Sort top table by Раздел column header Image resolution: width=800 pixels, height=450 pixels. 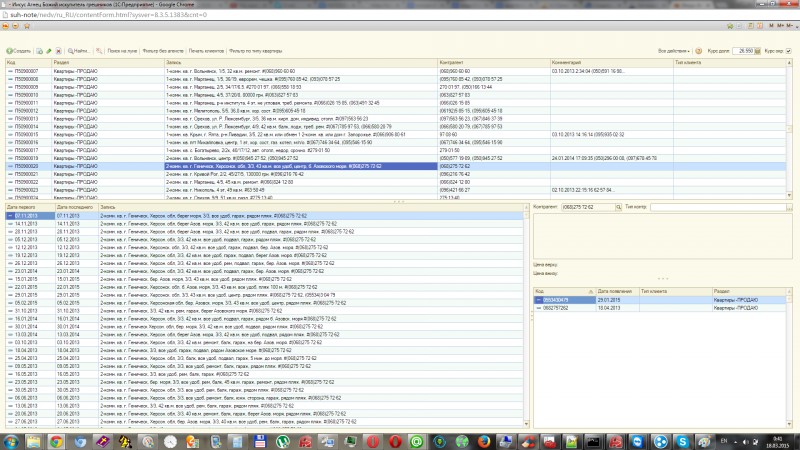pyautogui.click(x=108, y=62)
